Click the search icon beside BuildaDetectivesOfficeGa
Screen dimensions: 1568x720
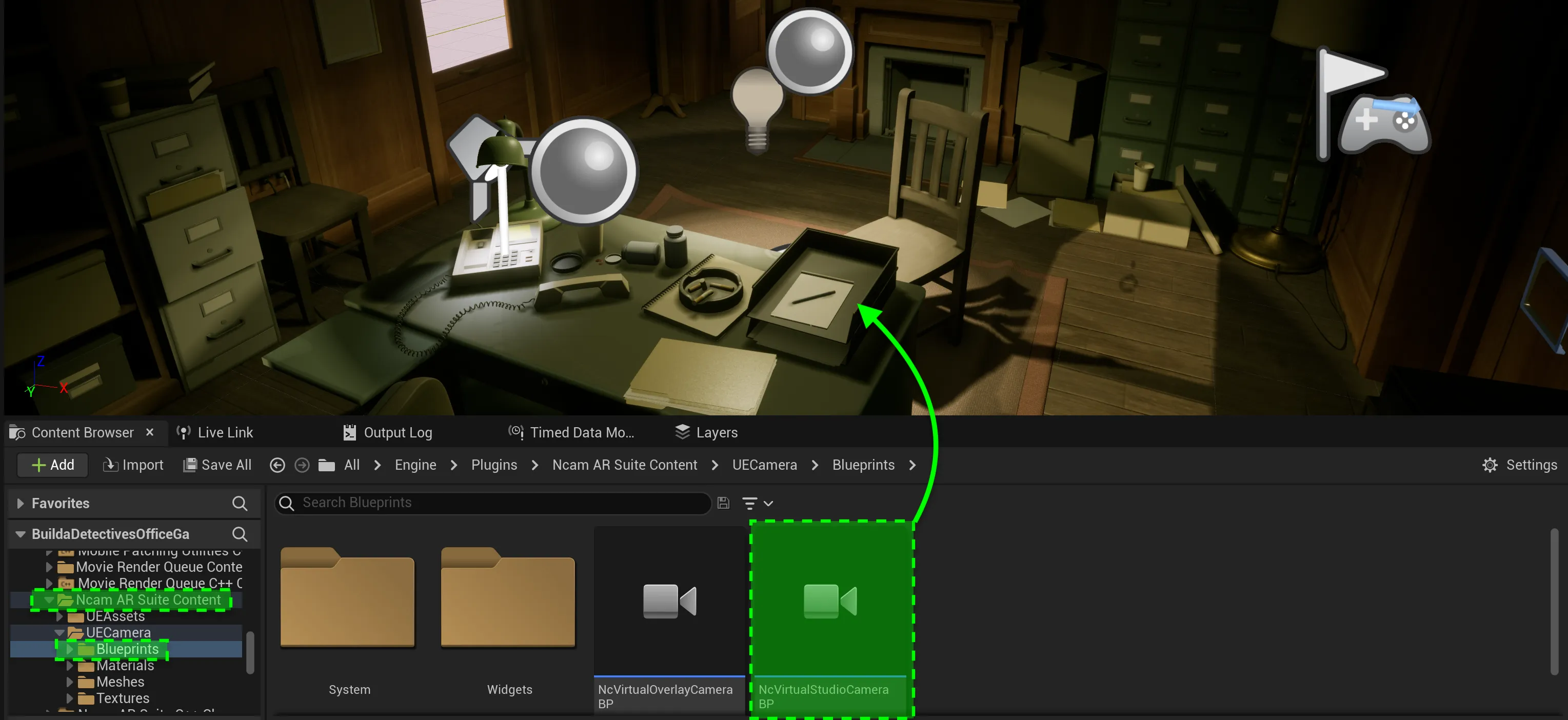pyautogui.click(x=240, y=534)
